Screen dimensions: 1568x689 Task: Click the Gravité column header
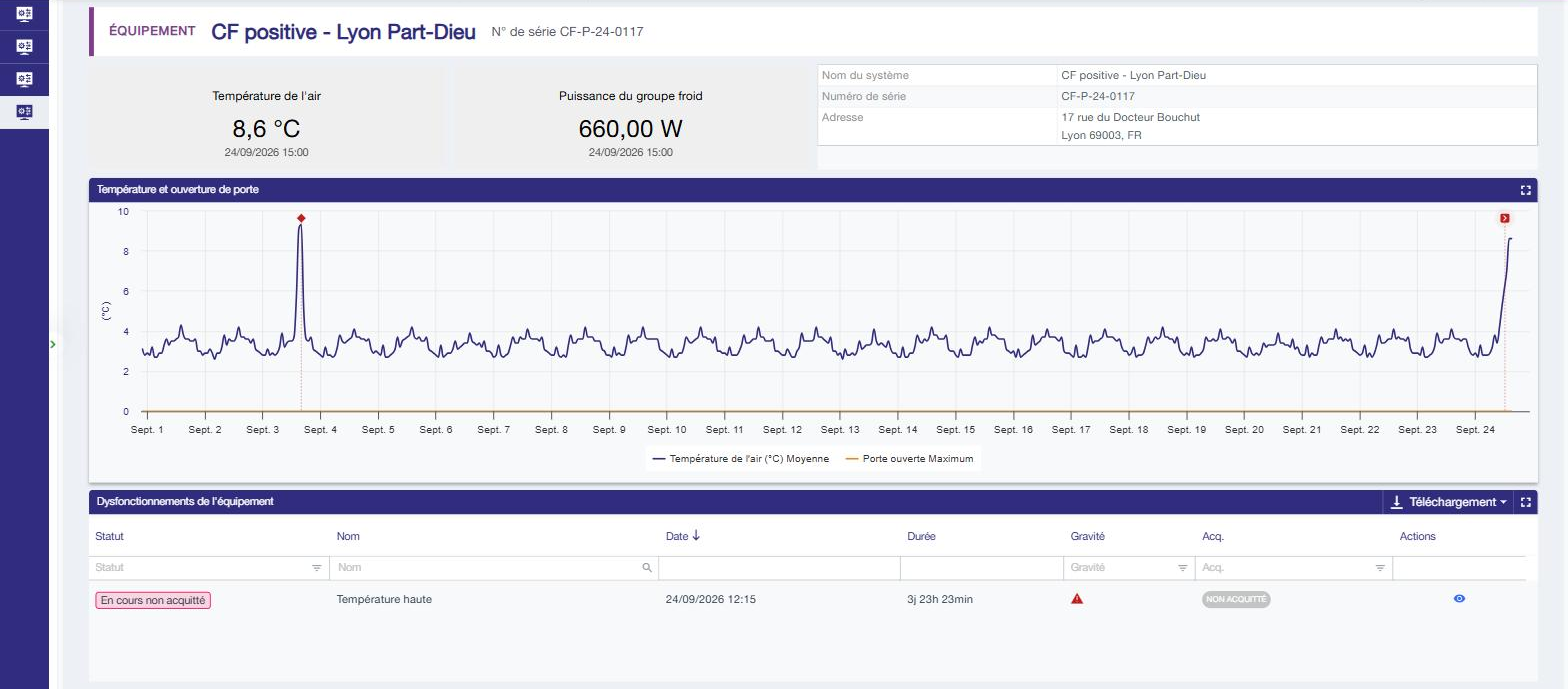coord(1087,536)
